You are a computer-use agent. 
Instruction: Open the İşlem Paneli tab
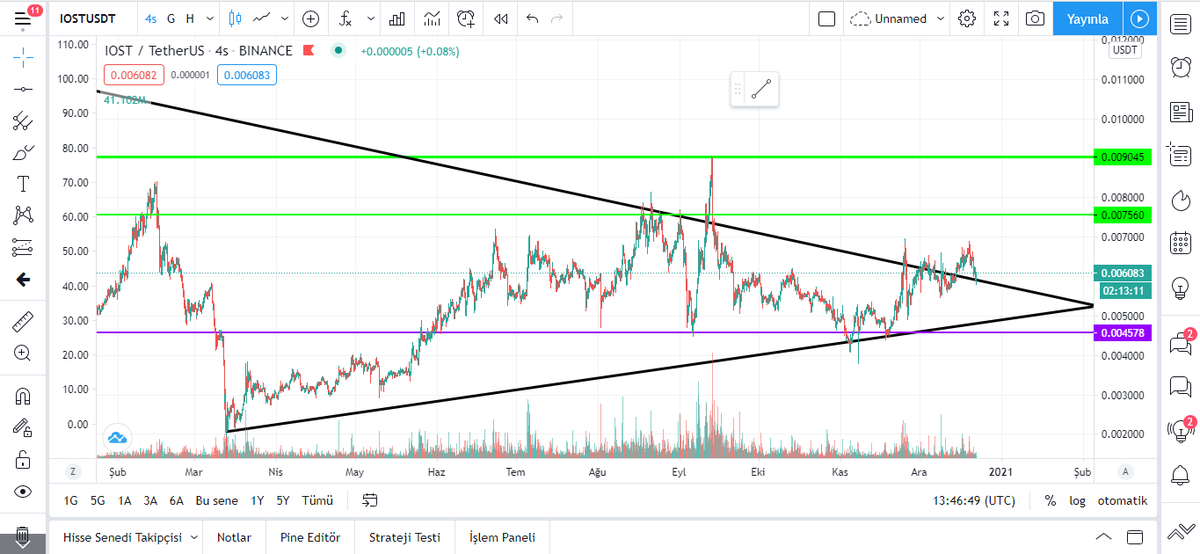501,537
